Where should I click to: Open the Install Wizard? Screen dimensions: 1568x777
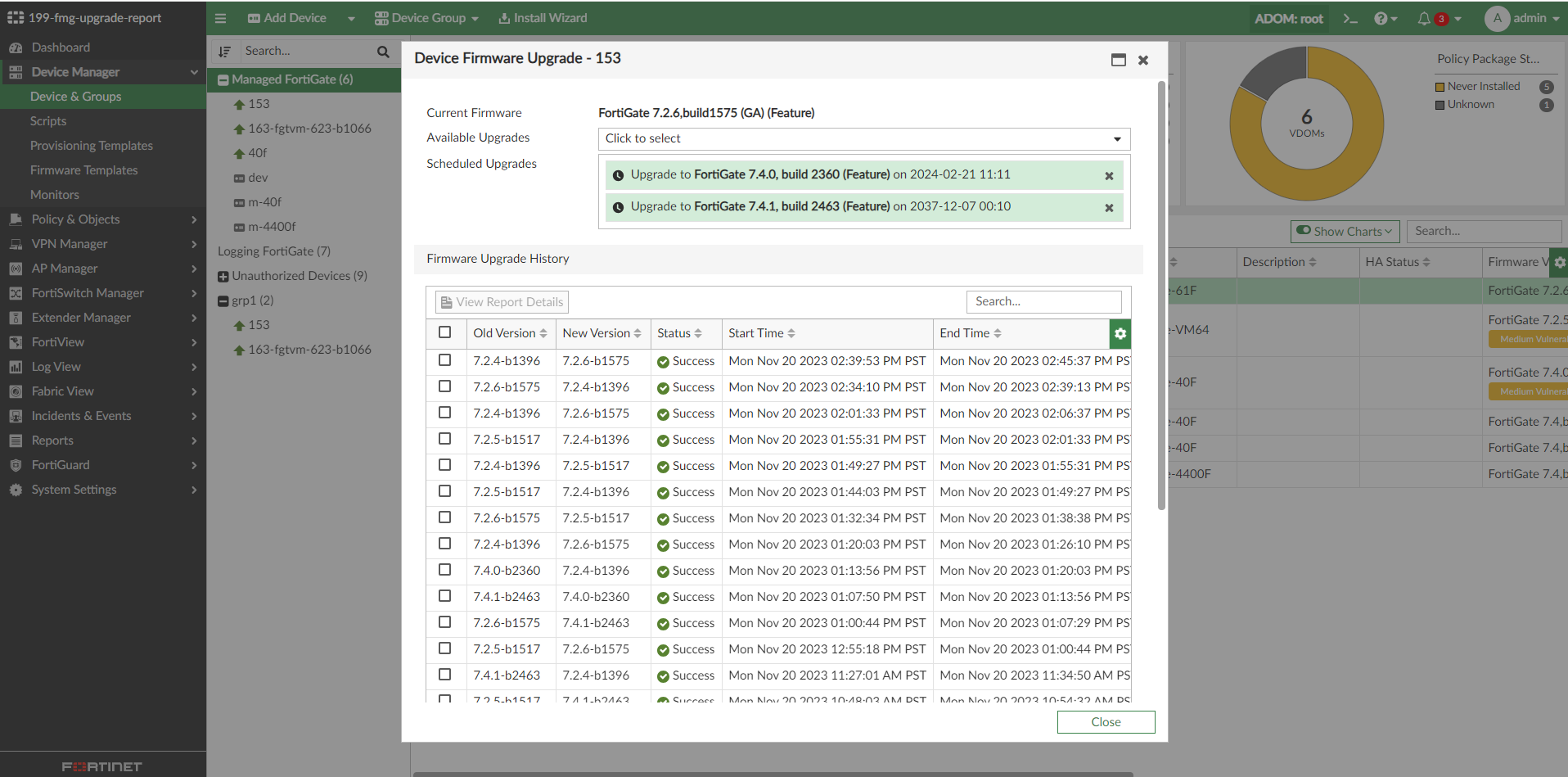pos(542,17)
